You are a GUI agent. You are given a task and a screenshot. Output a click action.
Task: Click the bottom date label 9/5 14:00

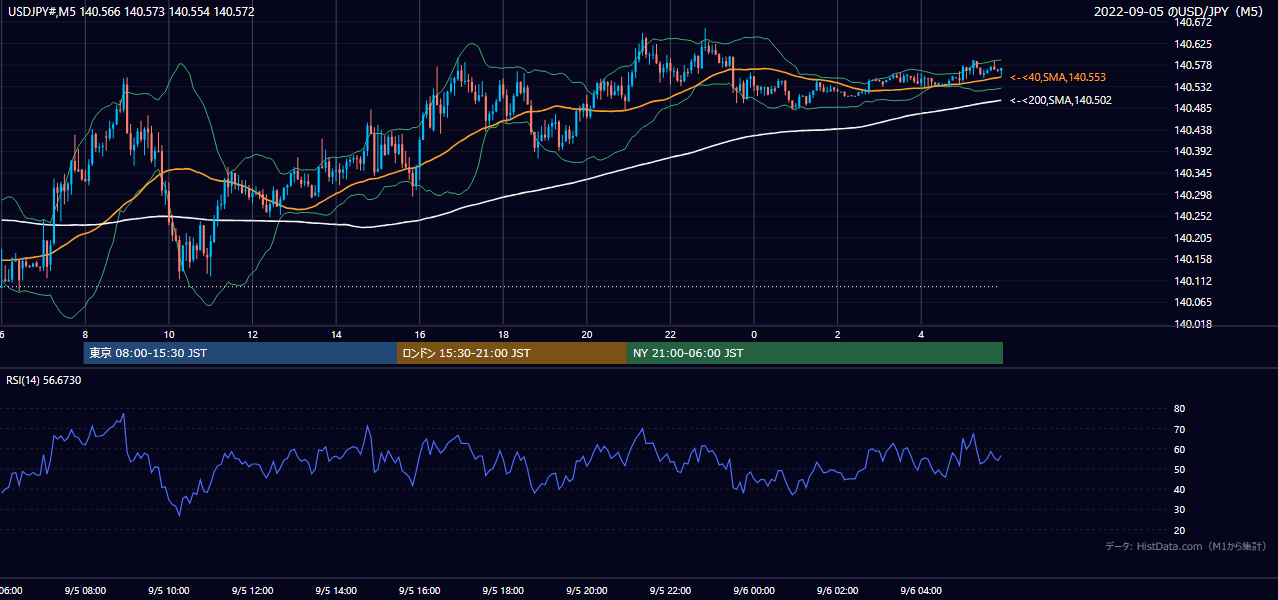coord(336,590)
